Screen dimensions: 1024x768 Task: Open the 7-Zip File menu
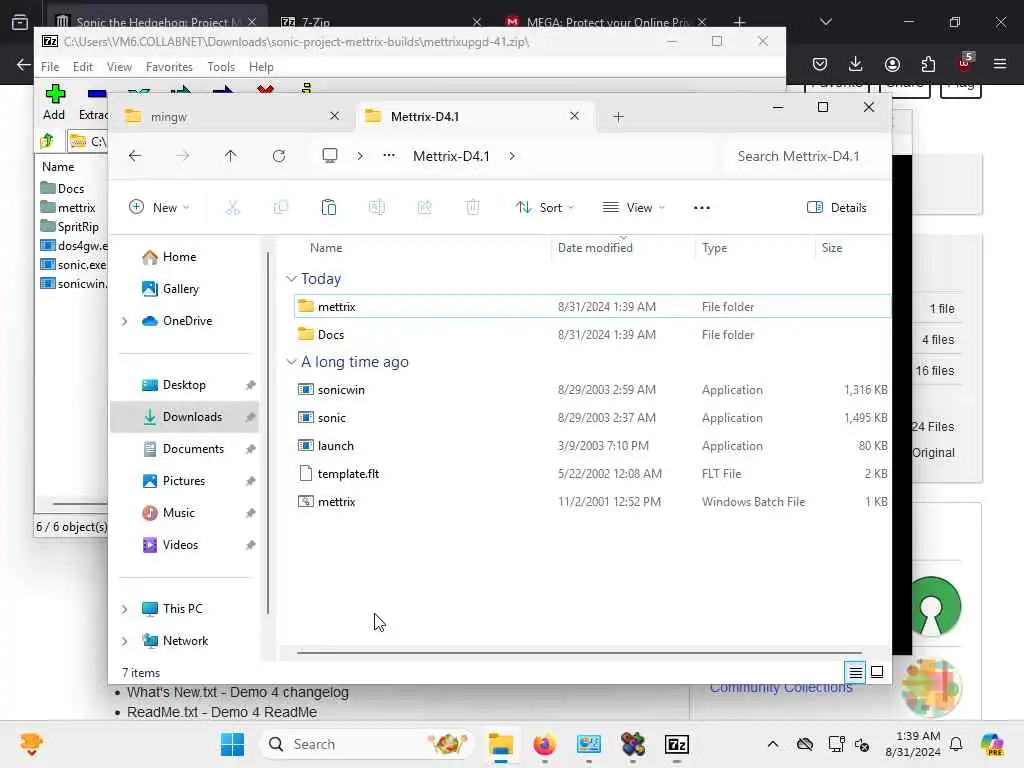click(x=50, y=67)
